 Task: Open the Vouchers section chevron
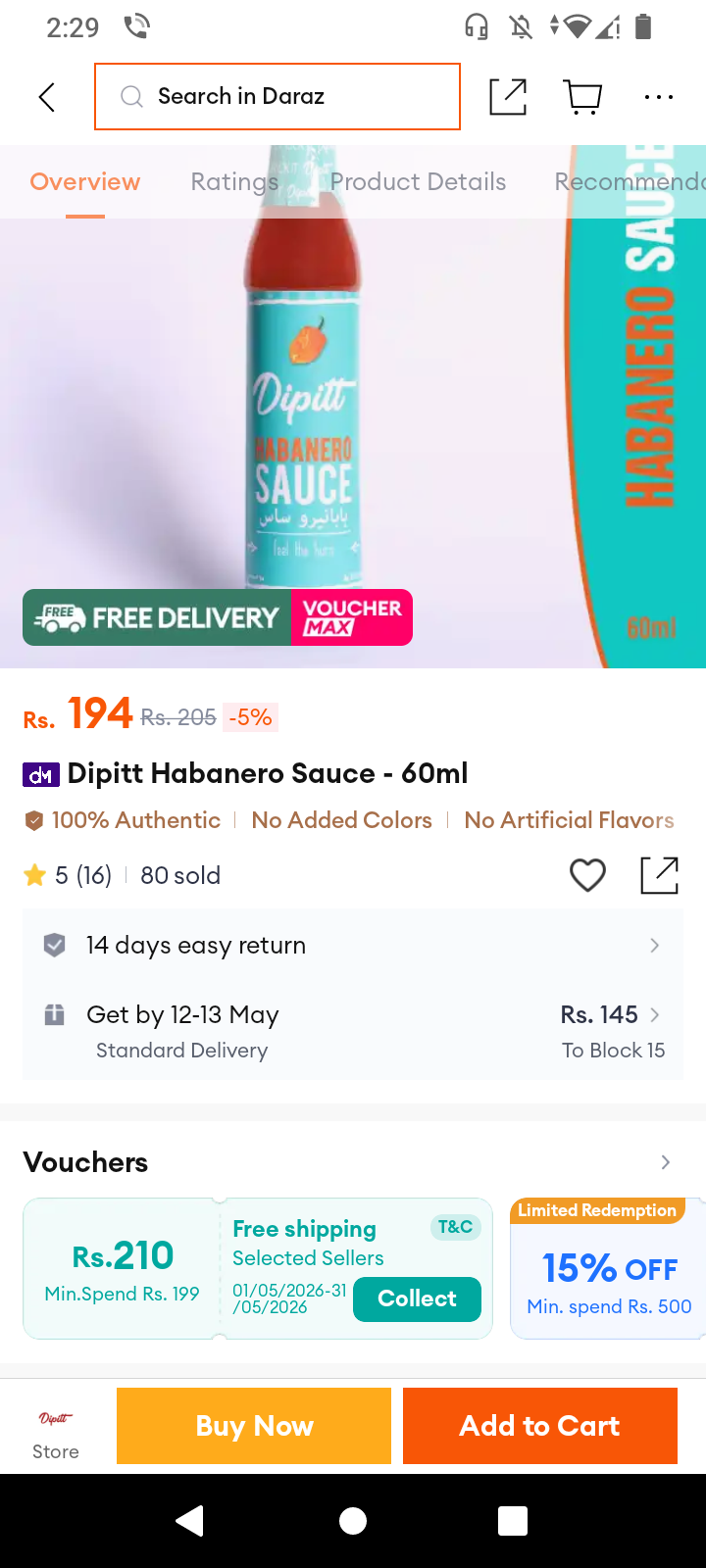point(666,1162)
